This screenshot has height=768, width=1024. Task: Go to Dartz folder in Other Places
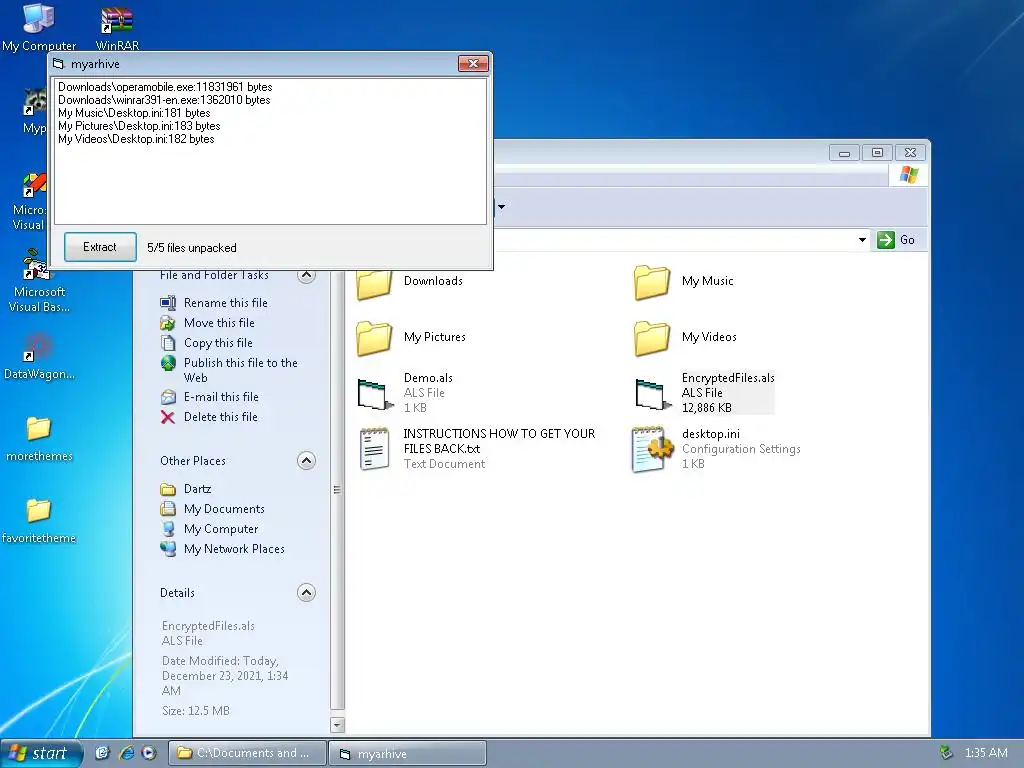pos(197,488)
